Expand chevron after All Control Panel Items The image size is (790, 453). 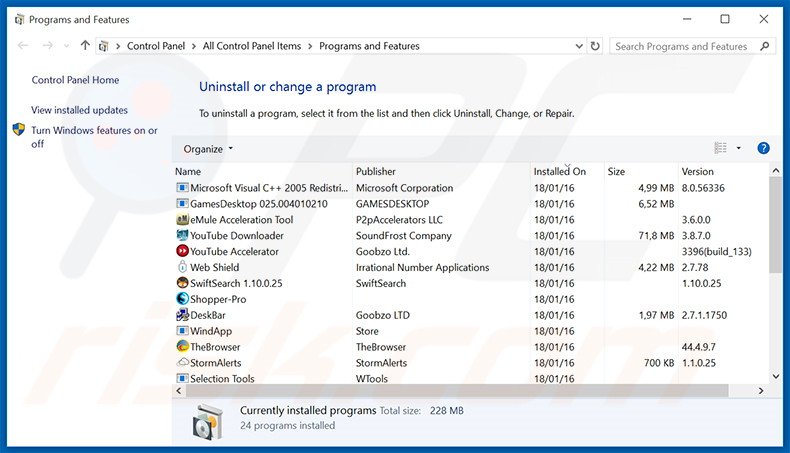(x=309, y=46)
